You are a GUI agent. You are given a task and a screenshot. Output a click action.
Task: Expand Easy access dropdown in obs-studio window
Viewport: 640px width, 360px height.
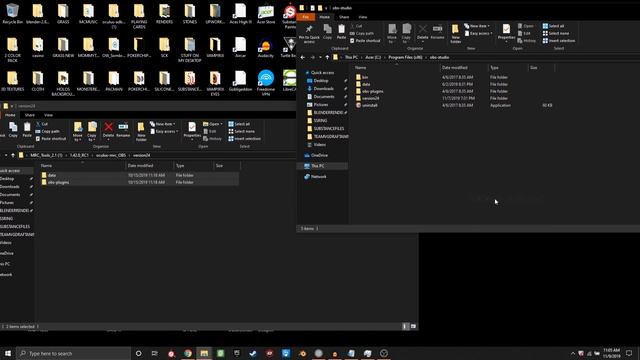click(x=478, y=33)
